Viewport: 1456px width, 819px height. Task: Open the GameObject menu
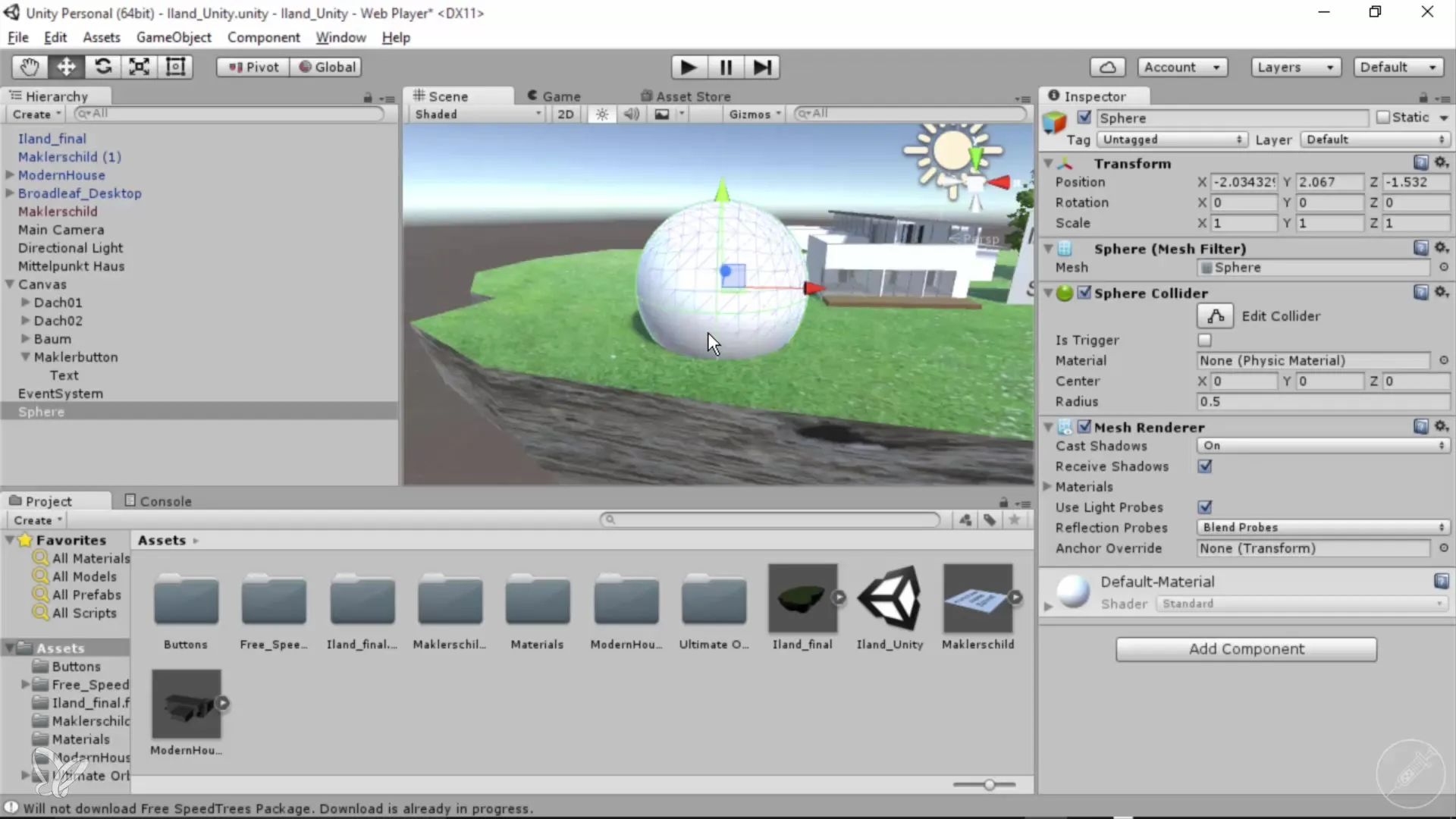(174, 37)
